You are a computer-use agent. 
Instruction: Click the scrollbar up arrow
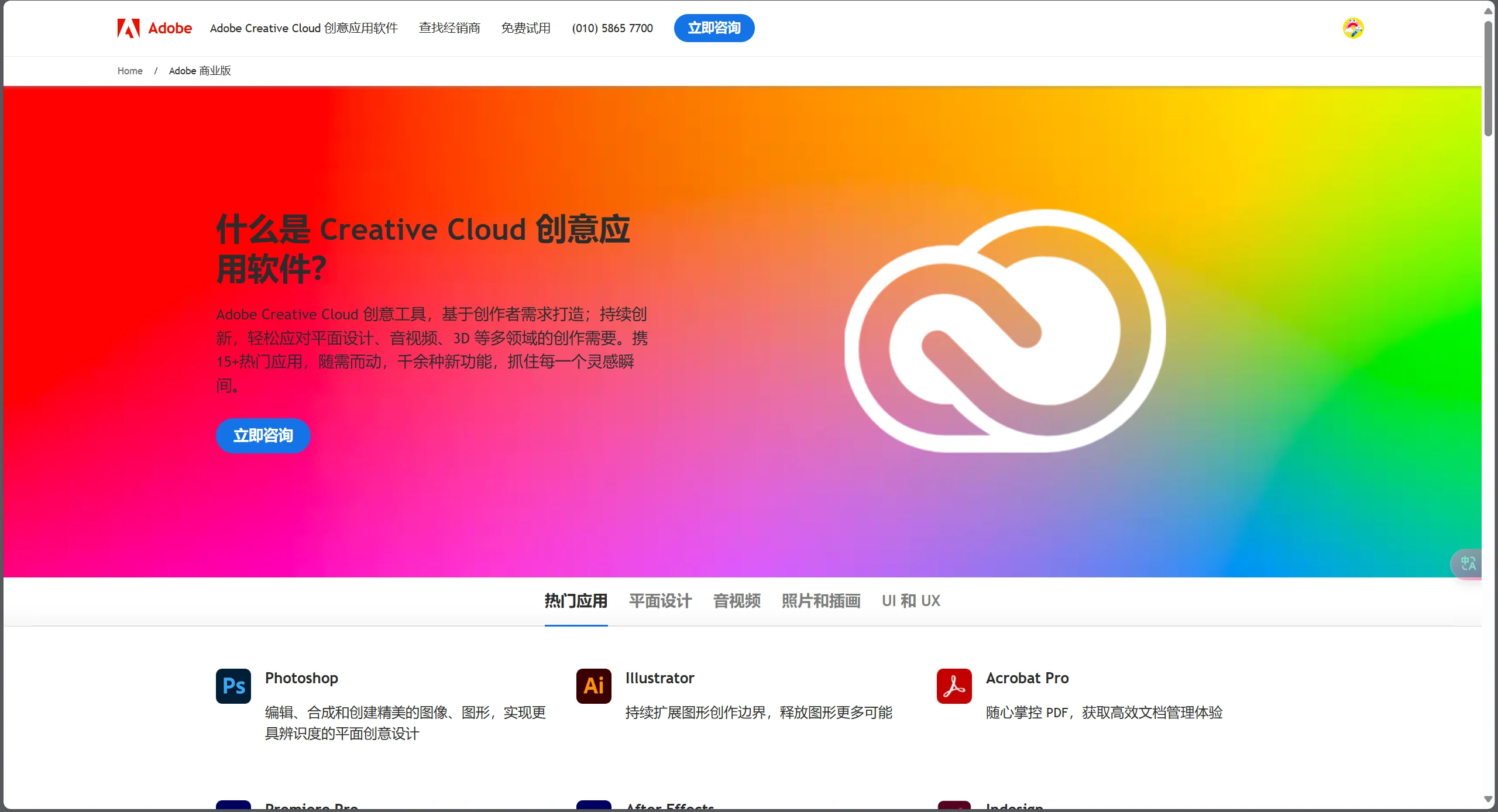[1488, 11]
